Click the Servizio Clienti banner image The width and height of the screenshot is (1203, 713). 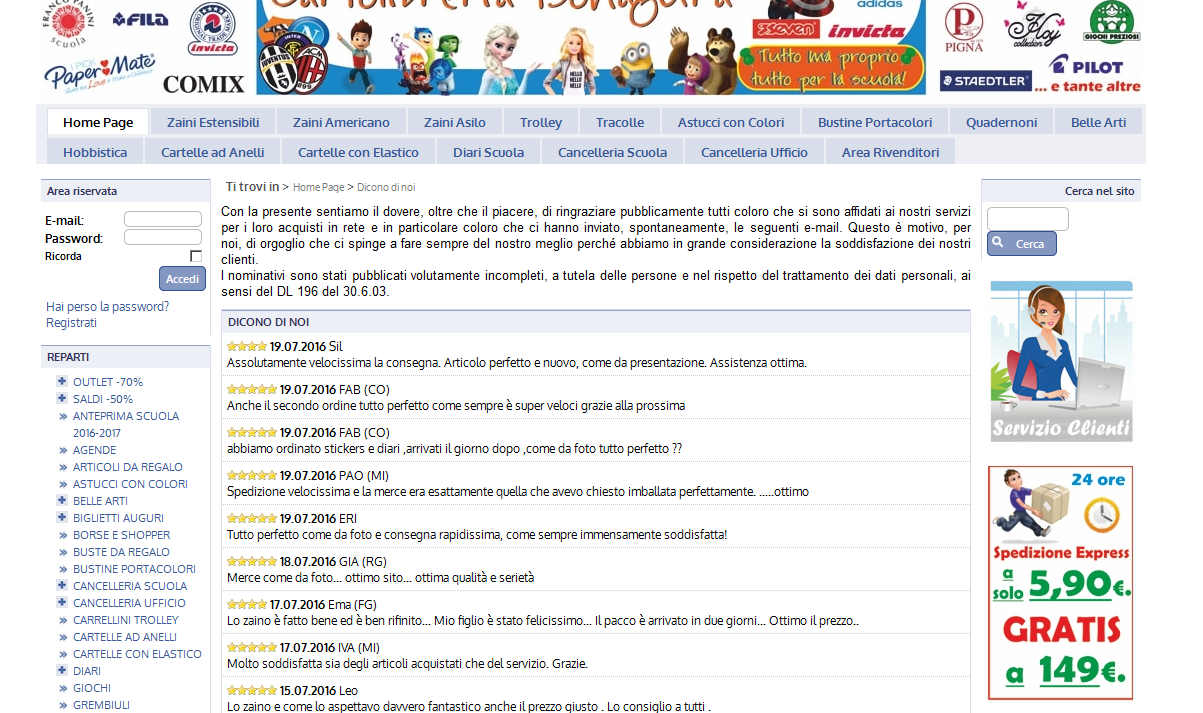coord(1061,361)
